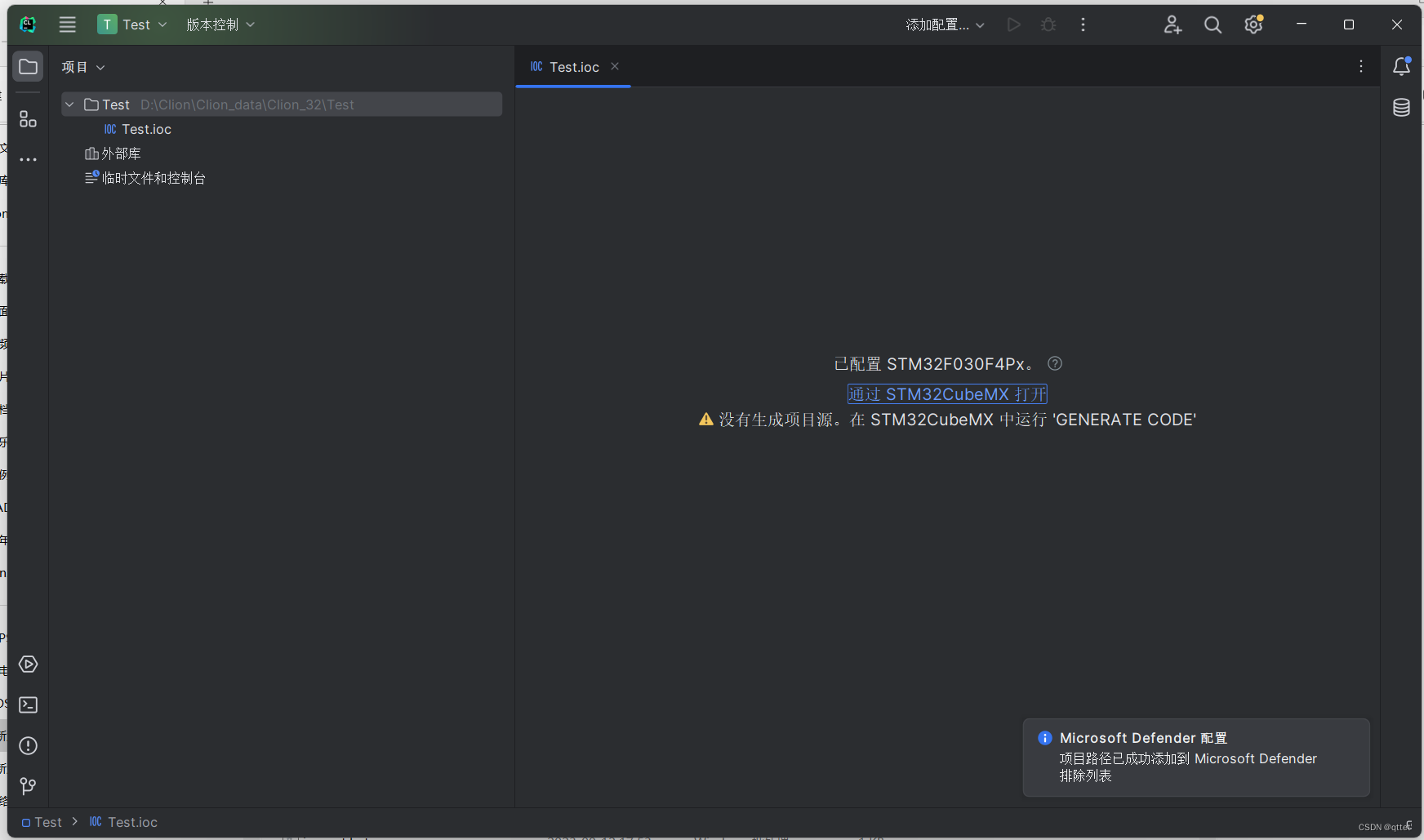
Task: Show more tool windows ellipsis
Action: click(28, 160)
